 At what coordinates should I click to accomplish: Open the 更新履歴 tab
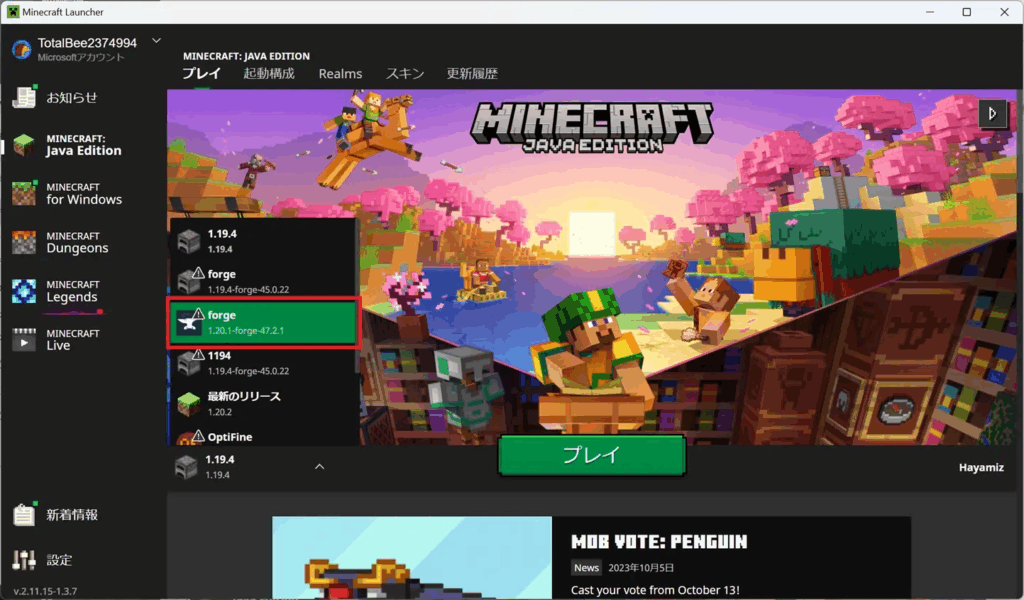pos(471,74)
